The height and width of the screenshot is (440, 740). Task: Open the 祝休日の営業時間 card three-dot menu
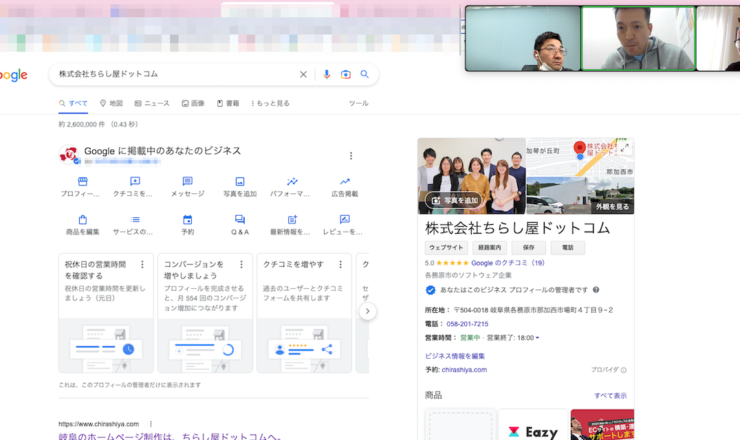[x=142, y=264]
